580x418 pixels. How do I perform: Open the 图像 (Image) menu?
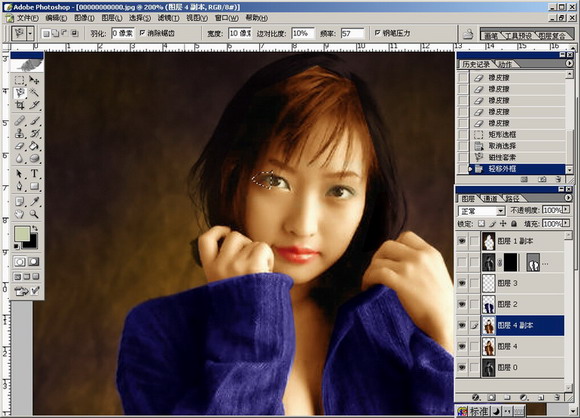(x=84, y=18)
